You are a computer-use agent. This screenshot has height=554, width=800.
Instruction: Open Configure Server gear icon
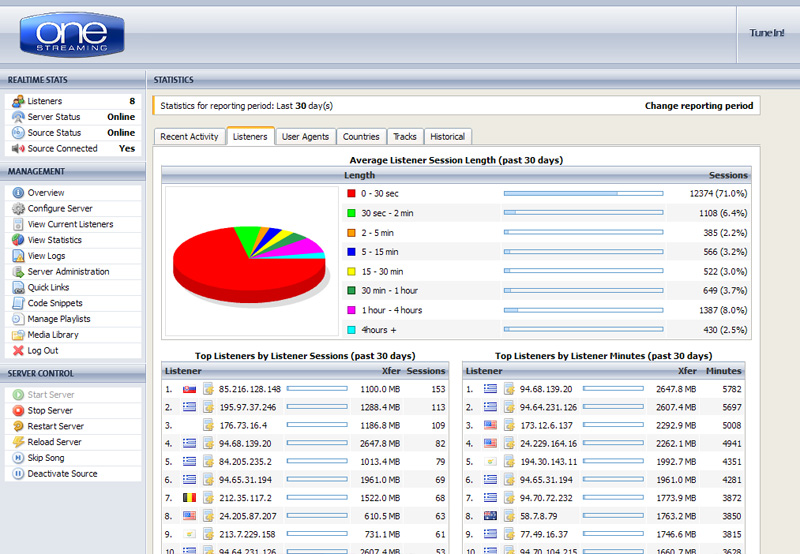tap(18, 209)
